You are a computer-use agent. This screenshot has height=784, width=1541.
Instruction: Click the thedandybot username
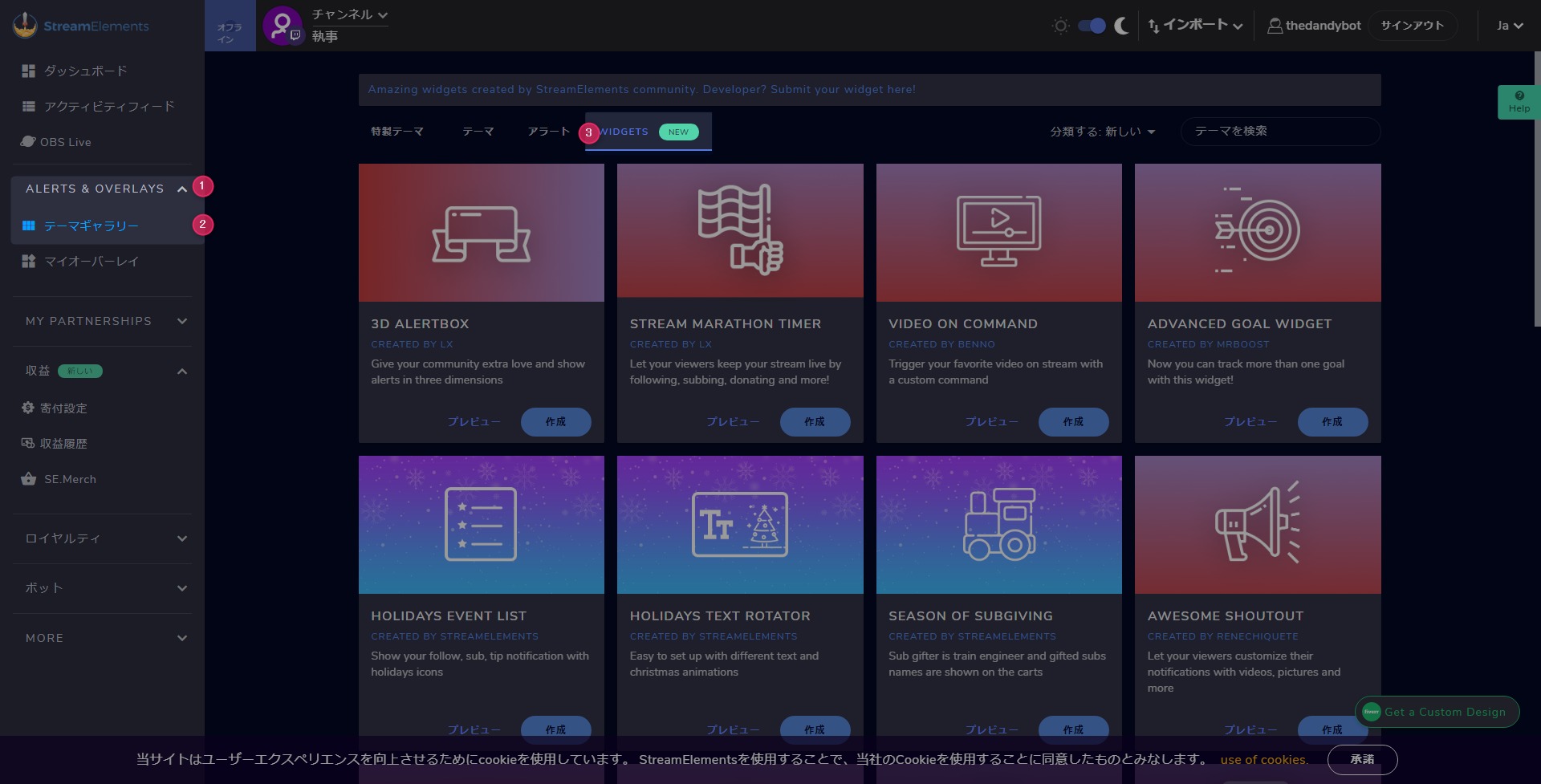tap(1323, 26)
